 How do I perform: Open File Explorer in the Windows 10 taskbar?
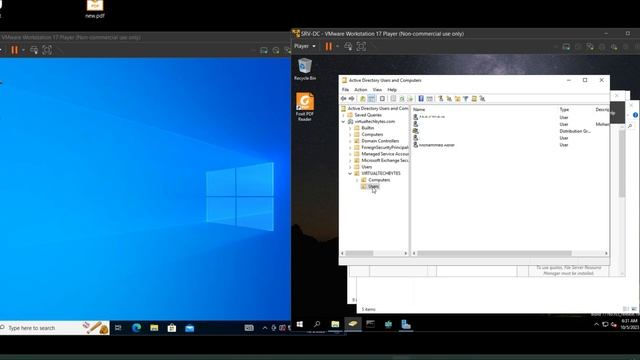coord(154,328)
